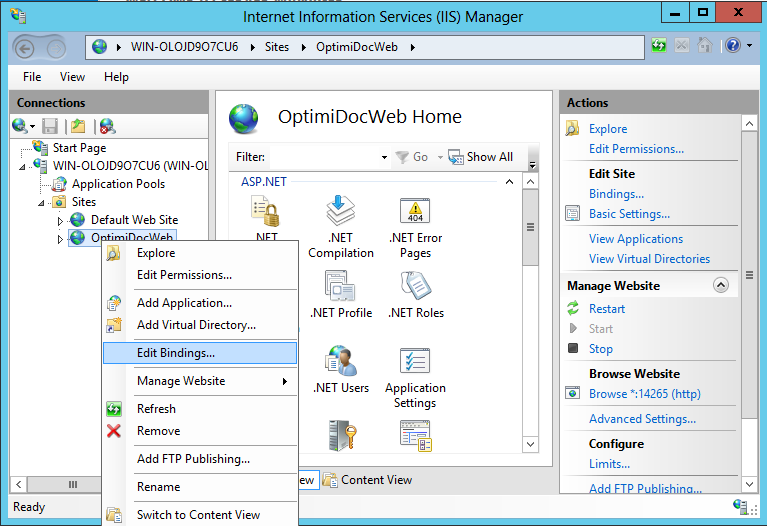This screenshot has width=767, height=526.
Task: Collapse the Sites tree node
Action: tap(42, 202)
